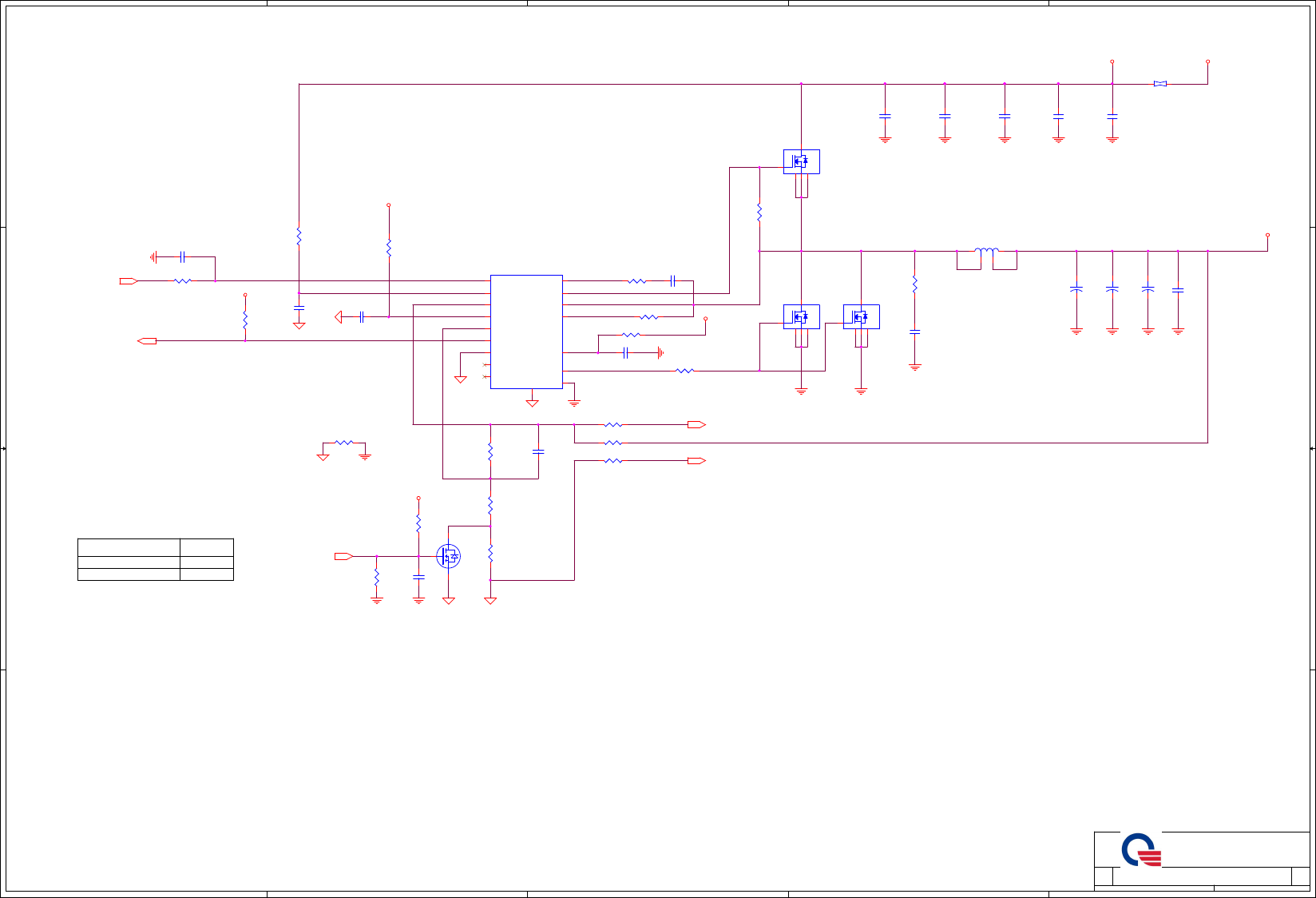Select the inductor coil symbol
Image resolution: width=1316 pixels, height=898 pixels.
point(986,251)
